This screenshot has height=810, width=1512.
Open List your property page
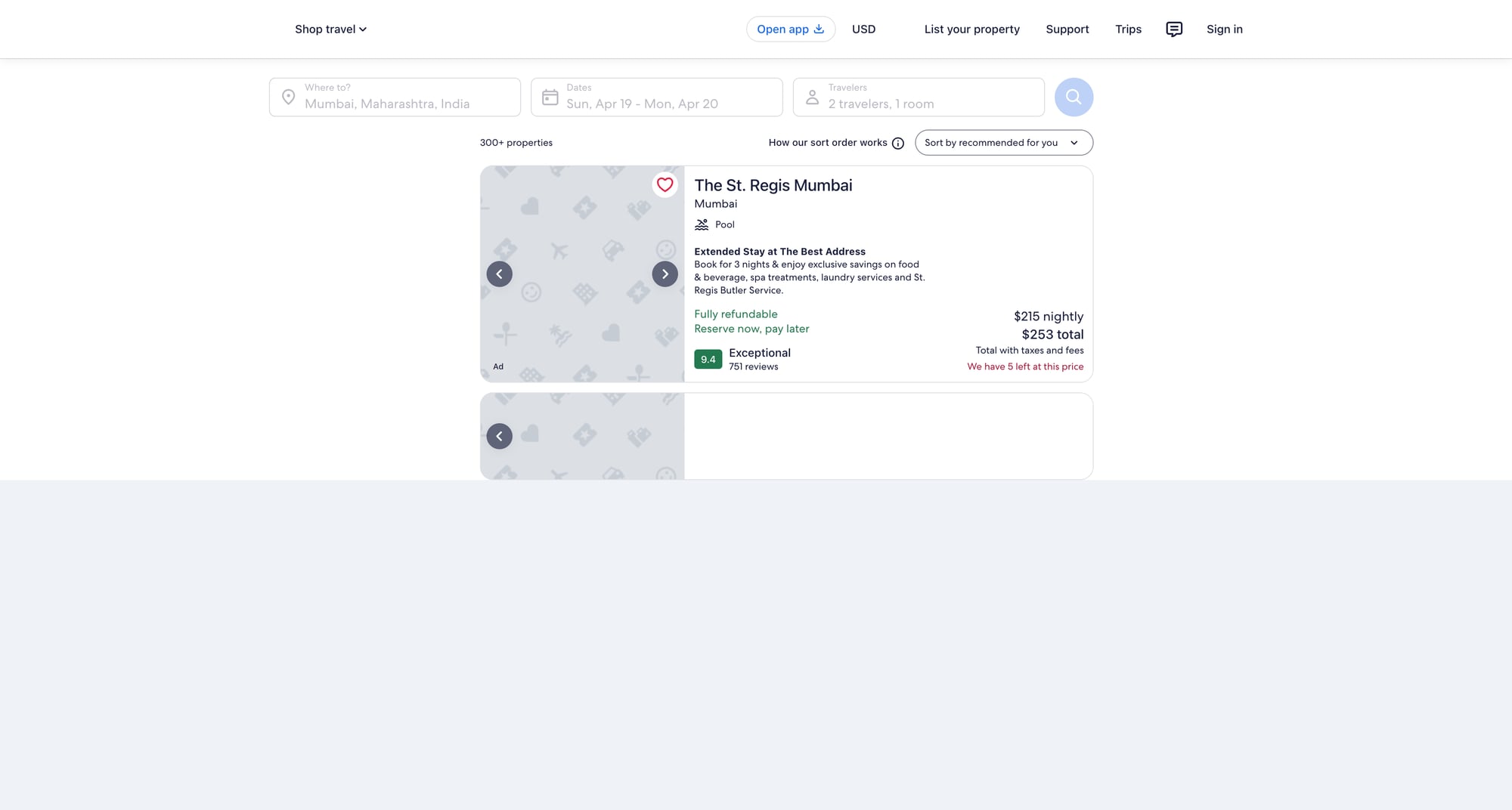(971, 29)
